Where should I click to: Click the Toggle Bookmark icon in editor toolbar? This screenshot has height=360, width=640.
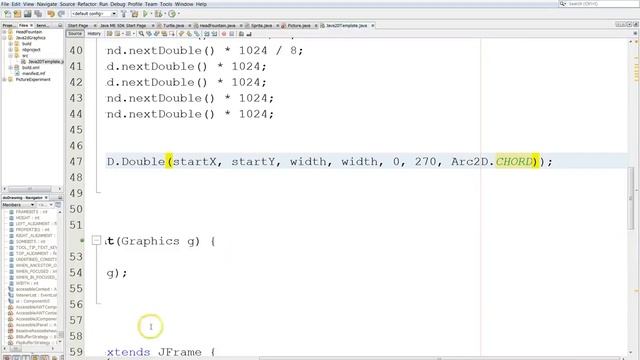[196, 34]
